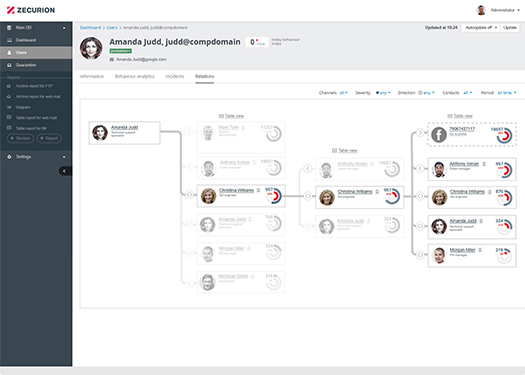Click the Facebook profile icon in relations
The image size is (525, 375).
[439, 135]
